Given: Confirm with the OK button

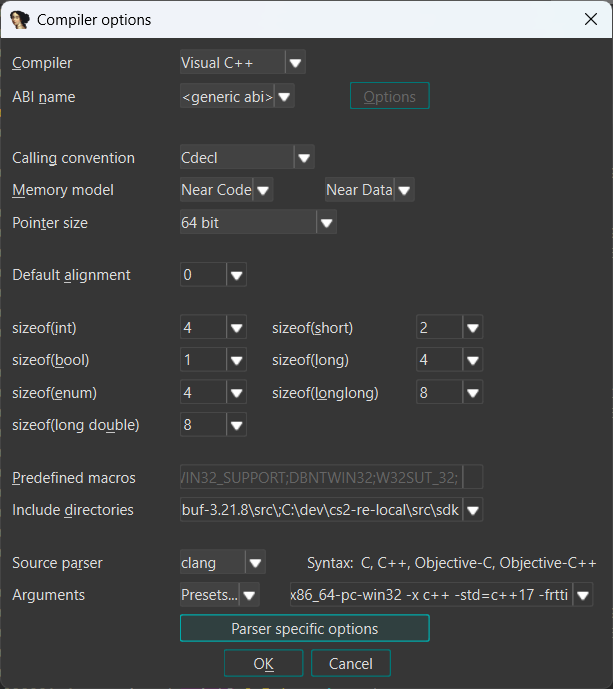Looking at the screenshot, I should tap(263, 663).
